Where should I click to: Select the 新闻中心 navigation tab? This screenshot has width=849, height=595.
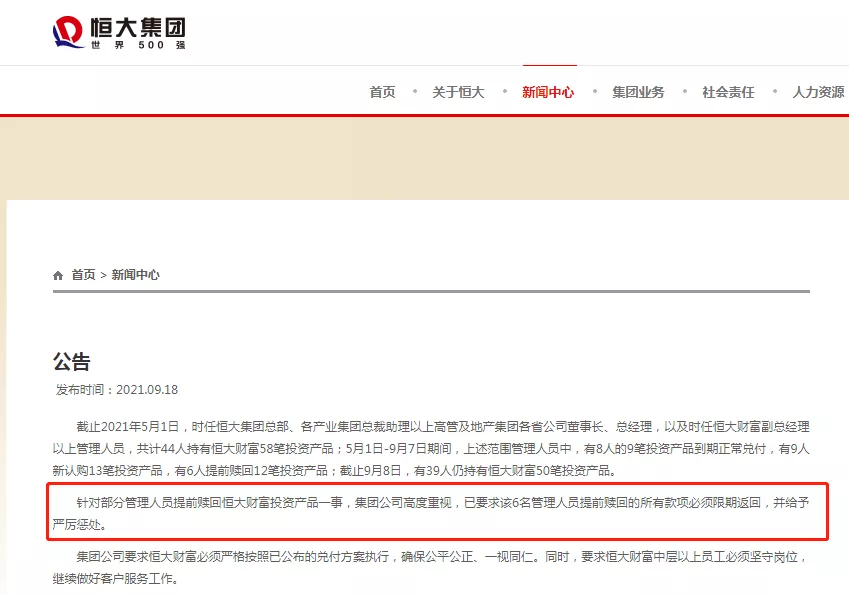548,92
